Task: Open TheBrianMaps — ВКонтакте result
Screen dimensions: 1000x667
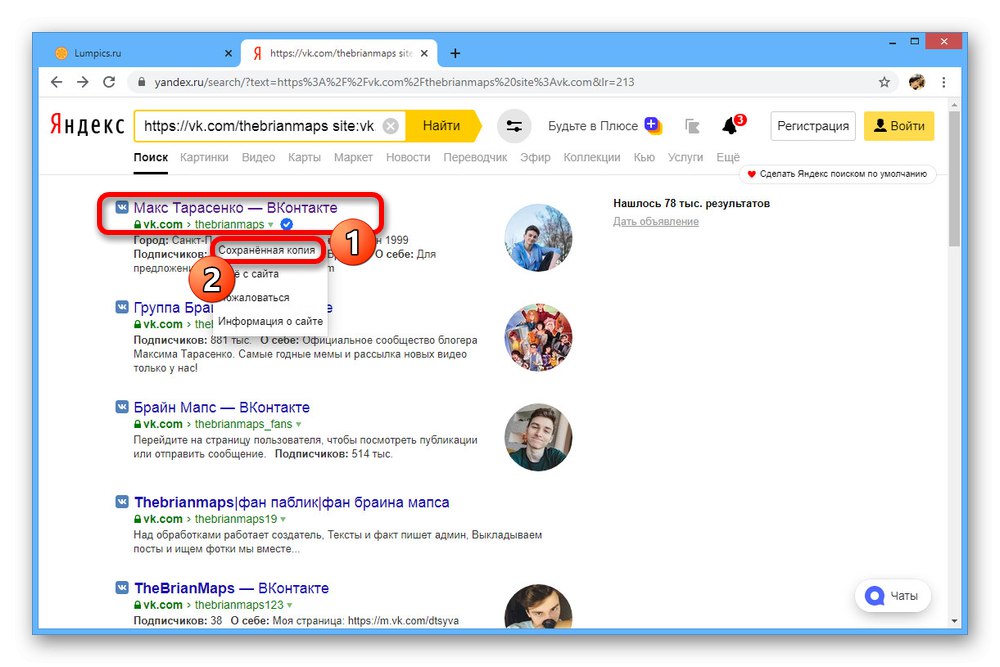Action: tap(231, 589)
